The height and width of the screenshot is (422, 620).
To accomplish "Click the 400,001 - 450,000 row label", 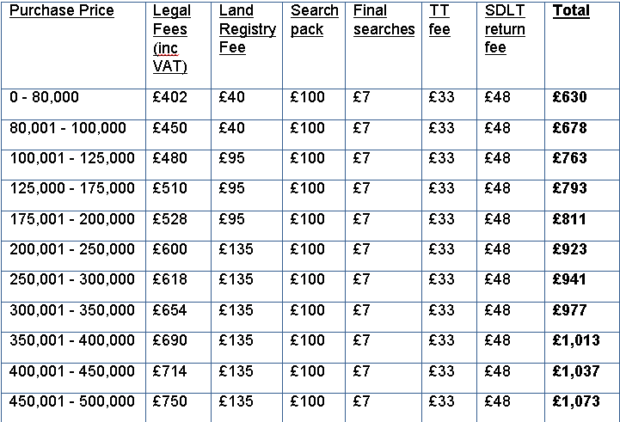I will click(72, 371).
